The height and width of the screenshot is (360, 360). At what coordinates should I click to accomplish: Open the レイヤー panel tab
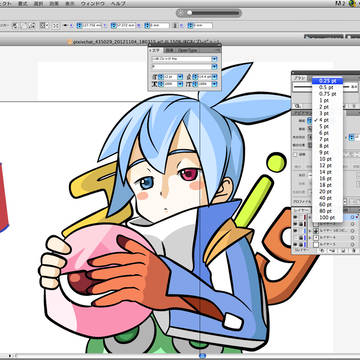tap(302, 211)
